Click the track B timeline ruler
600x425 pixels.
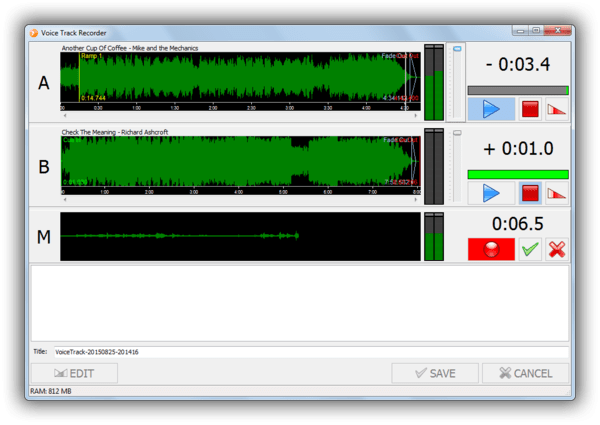(x=240, y=191)
